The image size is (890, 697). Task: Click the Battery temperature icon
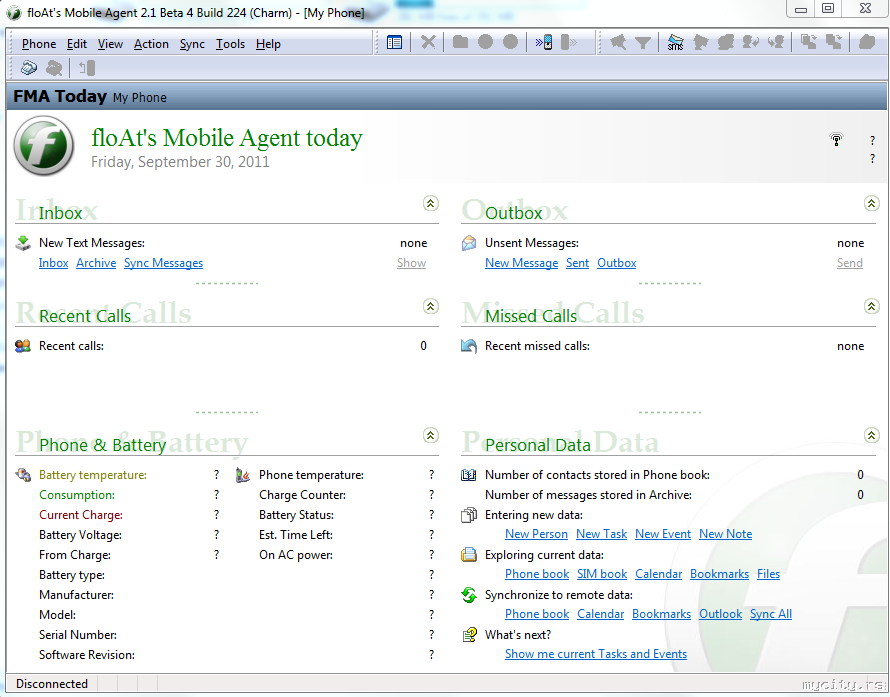click(23, 475)
